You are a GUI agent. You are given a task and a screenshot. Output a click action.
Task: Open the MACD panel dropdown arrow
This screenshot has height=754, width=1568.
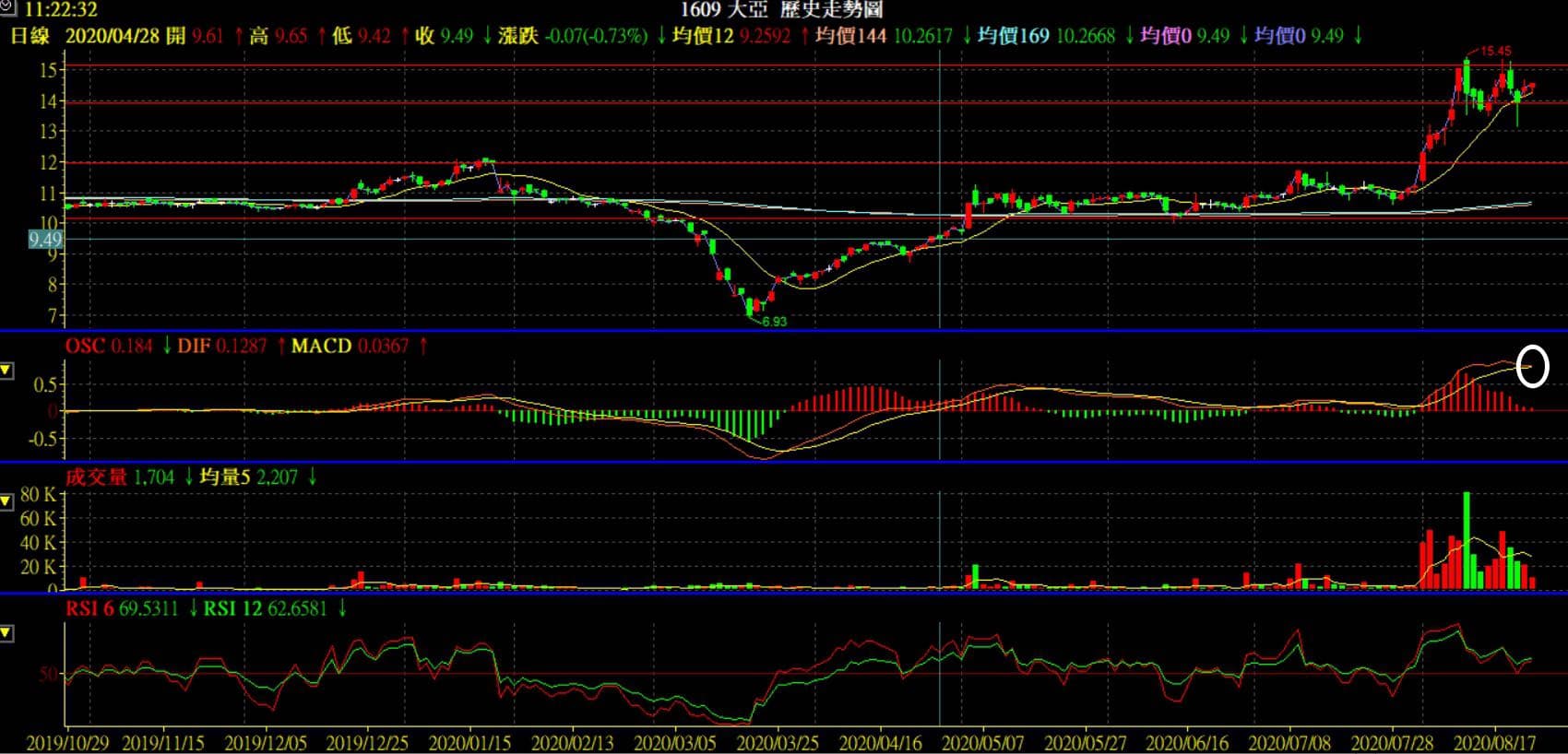coord(6,371)
